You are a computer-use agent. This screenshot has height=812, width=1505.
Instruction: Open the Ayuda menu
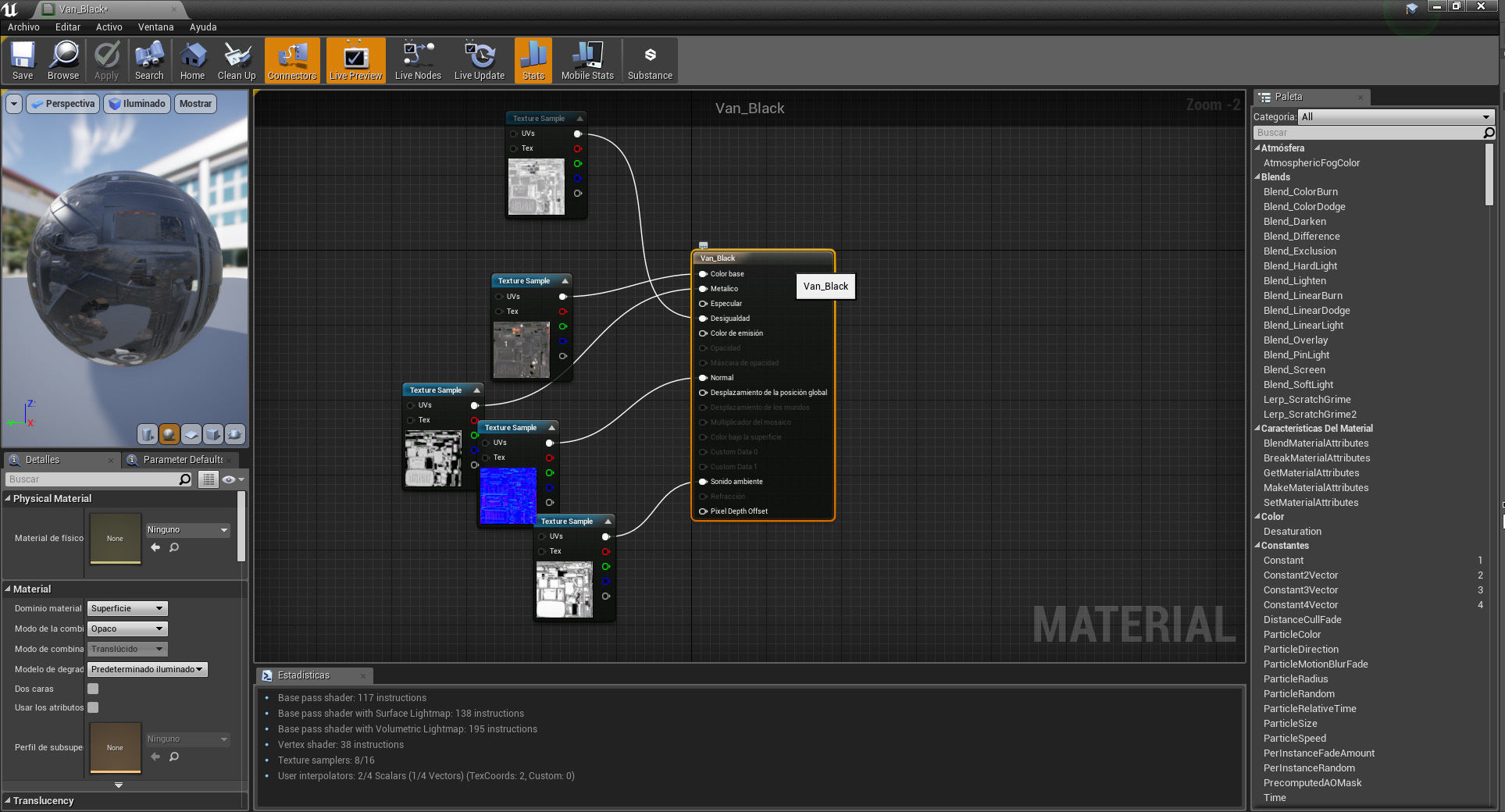pyautogui.click(x=203, y=27)
